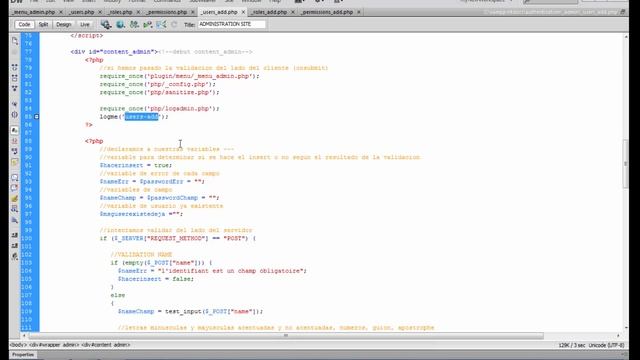Click Balance Braces icon

[x=15, y=115]
